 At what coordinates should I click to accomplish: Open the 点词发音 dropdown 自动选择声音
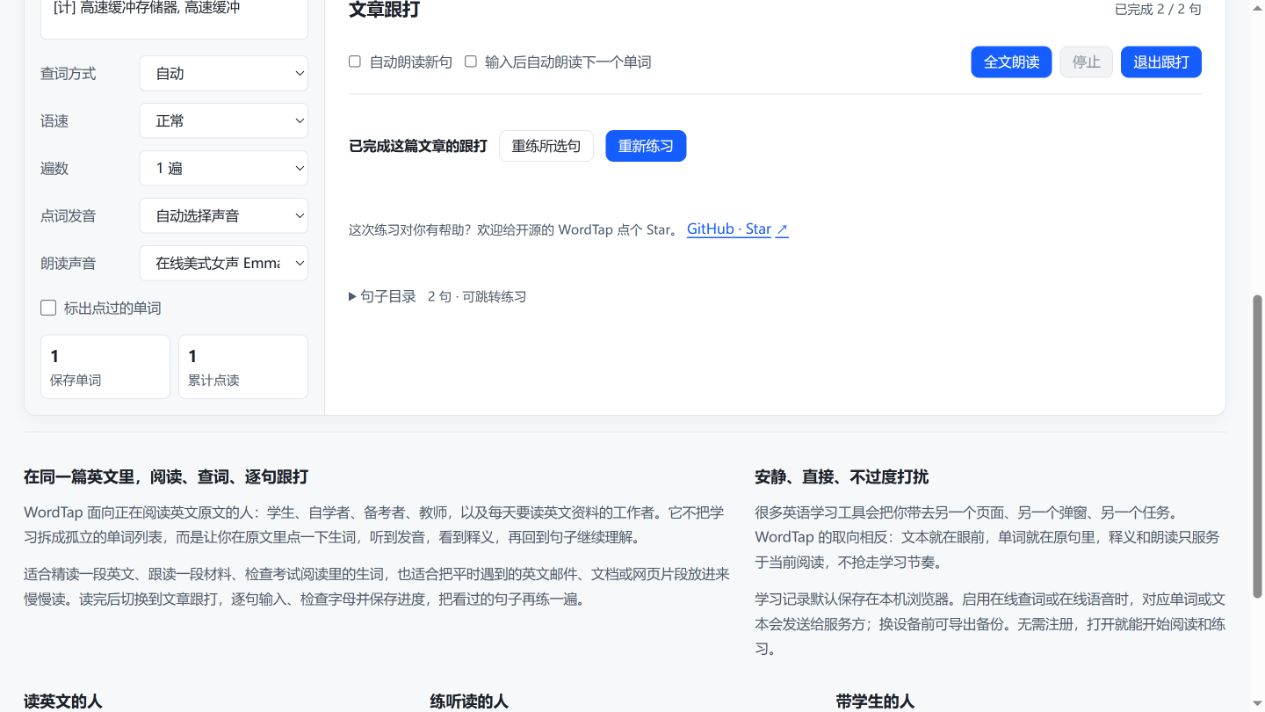(224, 216)
